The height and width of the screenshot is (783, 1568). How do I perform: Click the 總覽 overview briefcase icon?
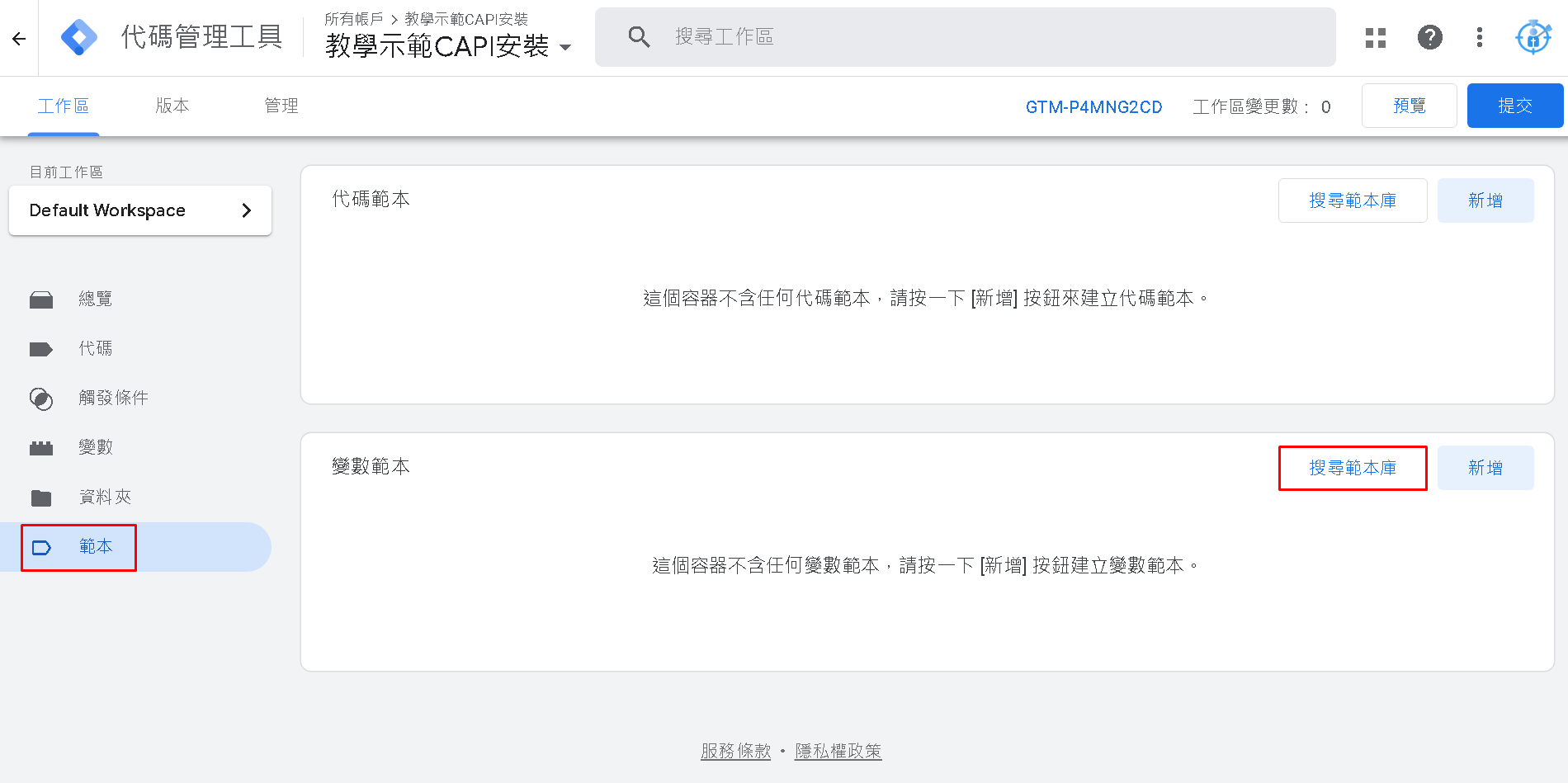tap(41, 300)
